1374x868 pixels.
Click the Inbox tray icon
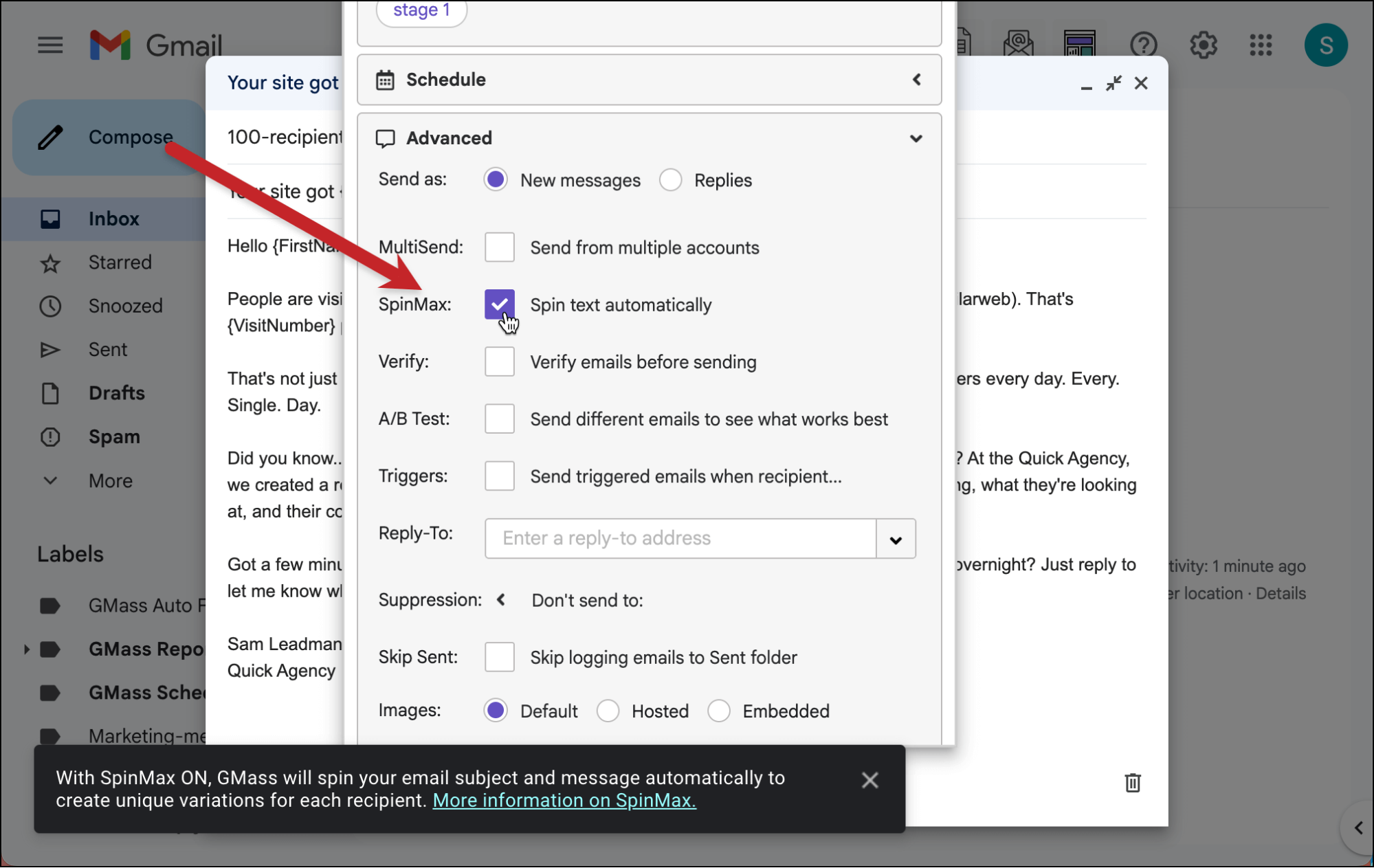[50, 219]
